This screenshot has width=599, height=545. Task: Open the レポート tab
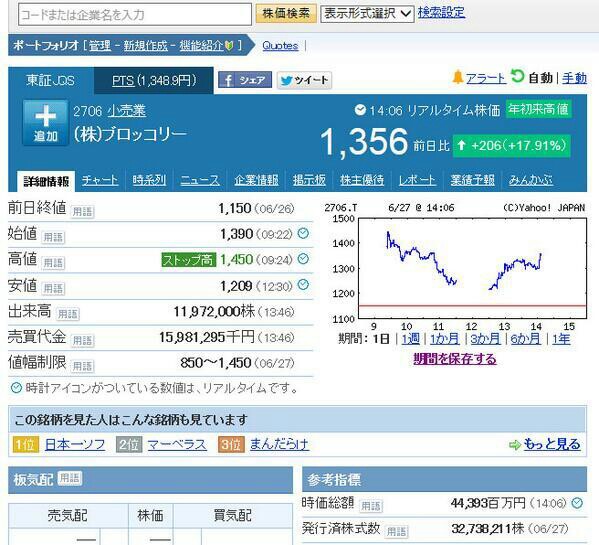click(x=417, y=180)
